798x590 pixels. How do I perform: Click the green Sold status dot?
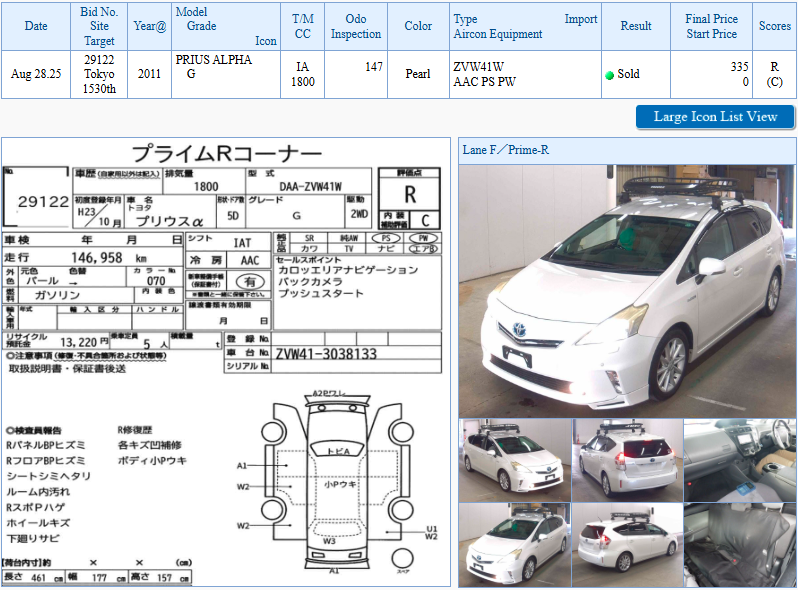point(609,75)
